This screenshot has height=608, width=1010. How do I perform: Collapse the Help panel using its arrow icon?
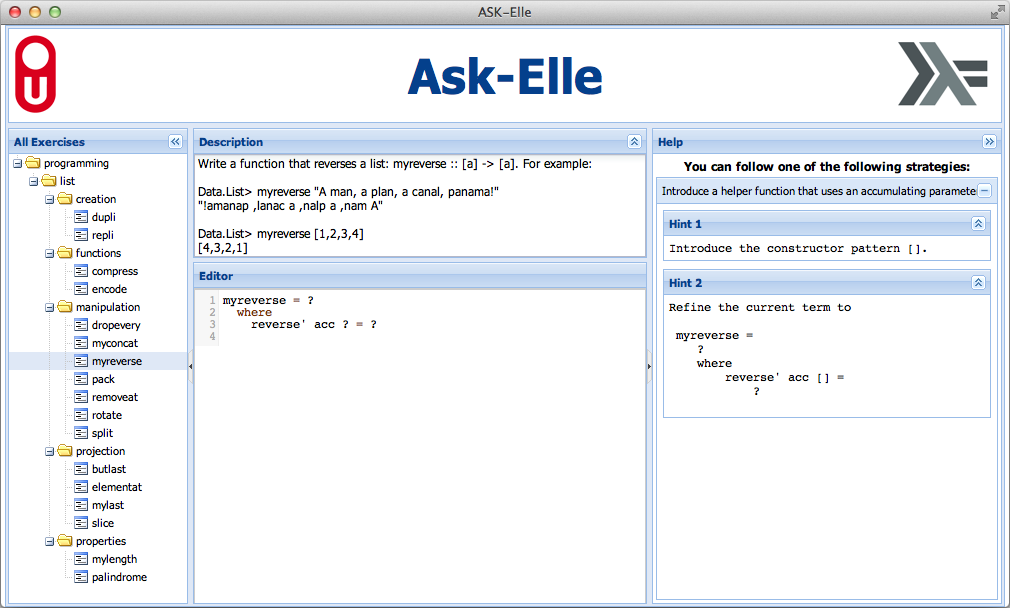coord(989,142)
